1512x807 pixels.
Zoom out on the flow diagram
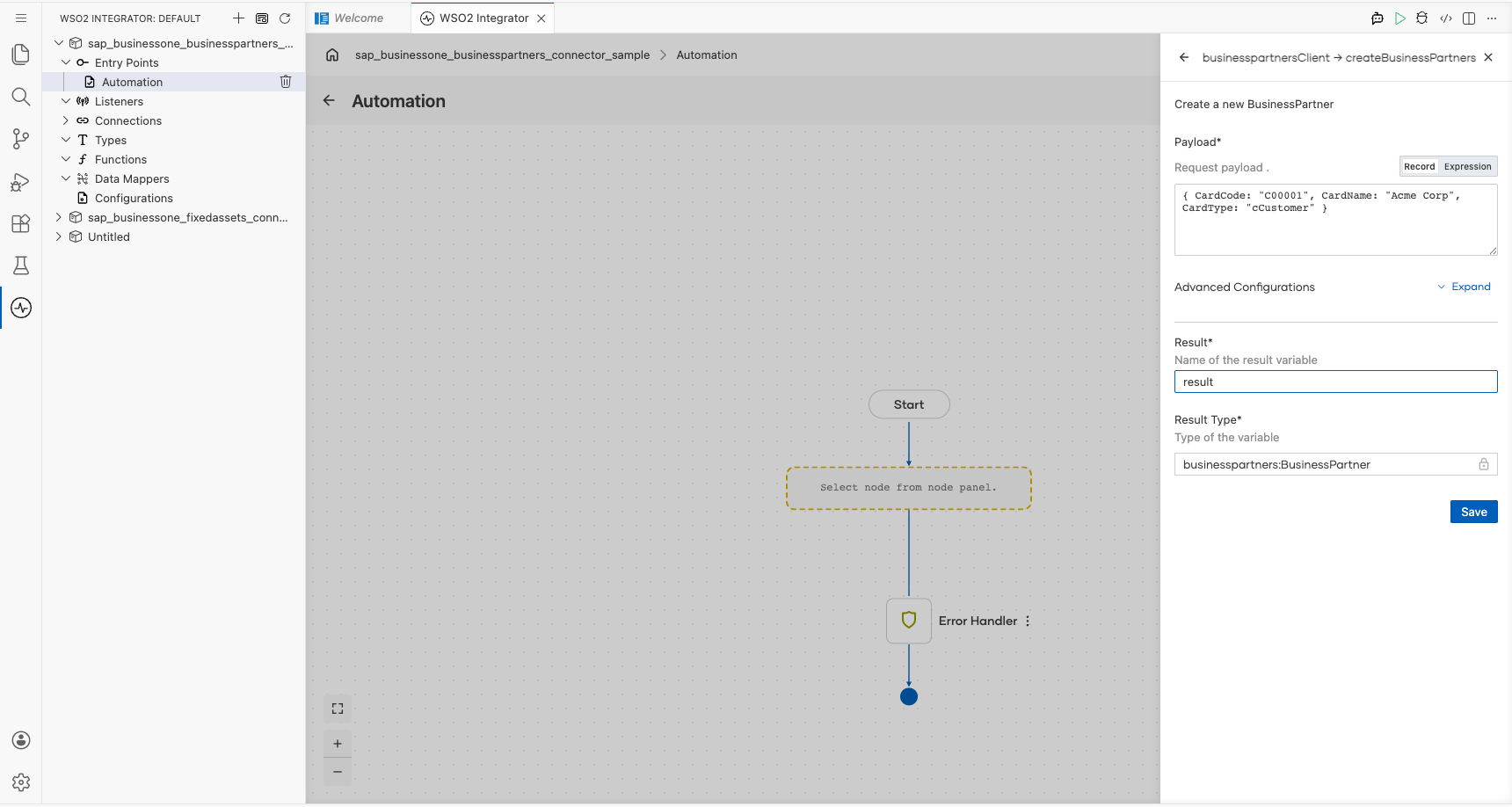pyautogui.click(x=338, y=772)
